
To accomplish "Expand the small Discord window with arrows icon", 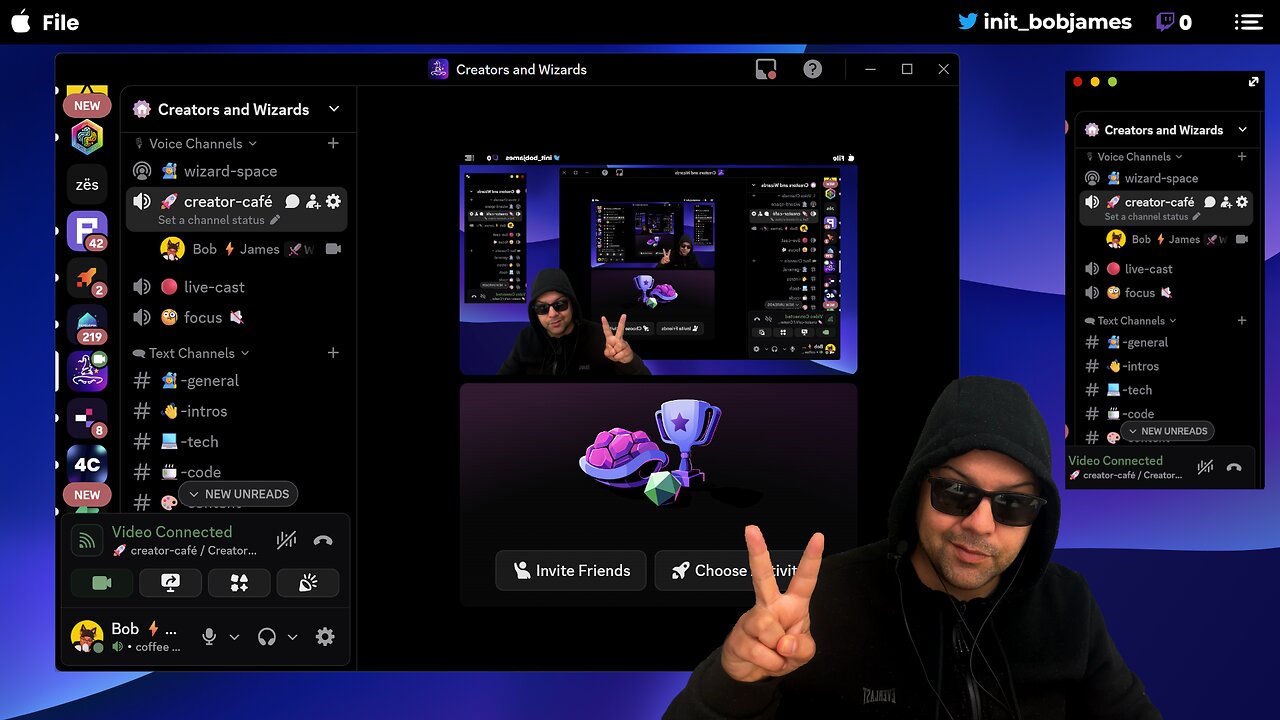I will pyautogui.click(x=1254, y=82).
